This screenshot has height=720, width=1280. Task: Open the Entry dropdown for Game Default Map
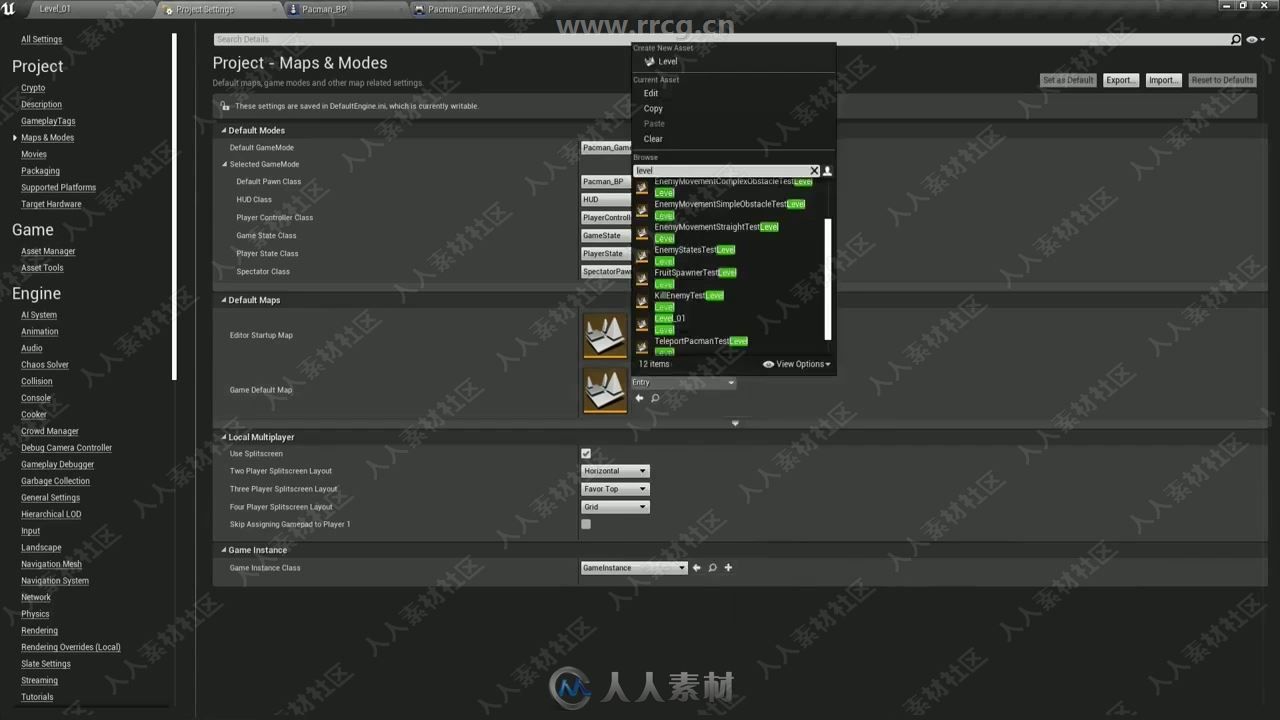click(683, 382)
